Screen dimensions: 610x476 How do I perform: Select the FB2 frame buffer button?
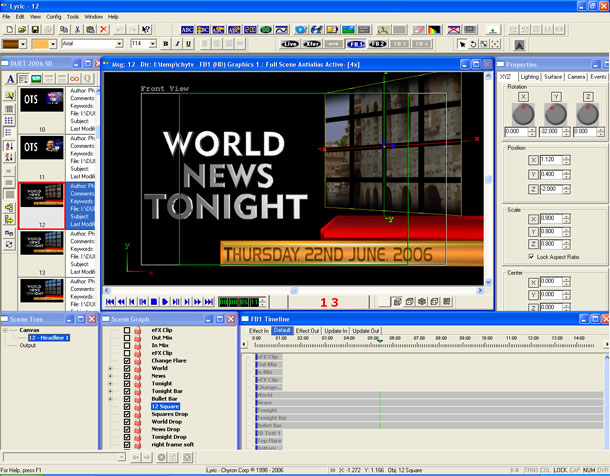[x=378, y=44]
